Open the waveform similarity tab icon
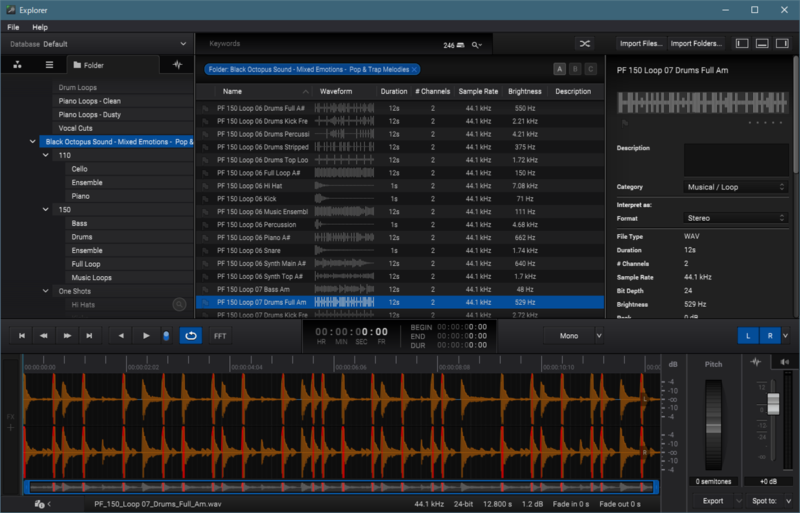The height and width of the screenshot is (513, 800). click(x=177, y=65)
